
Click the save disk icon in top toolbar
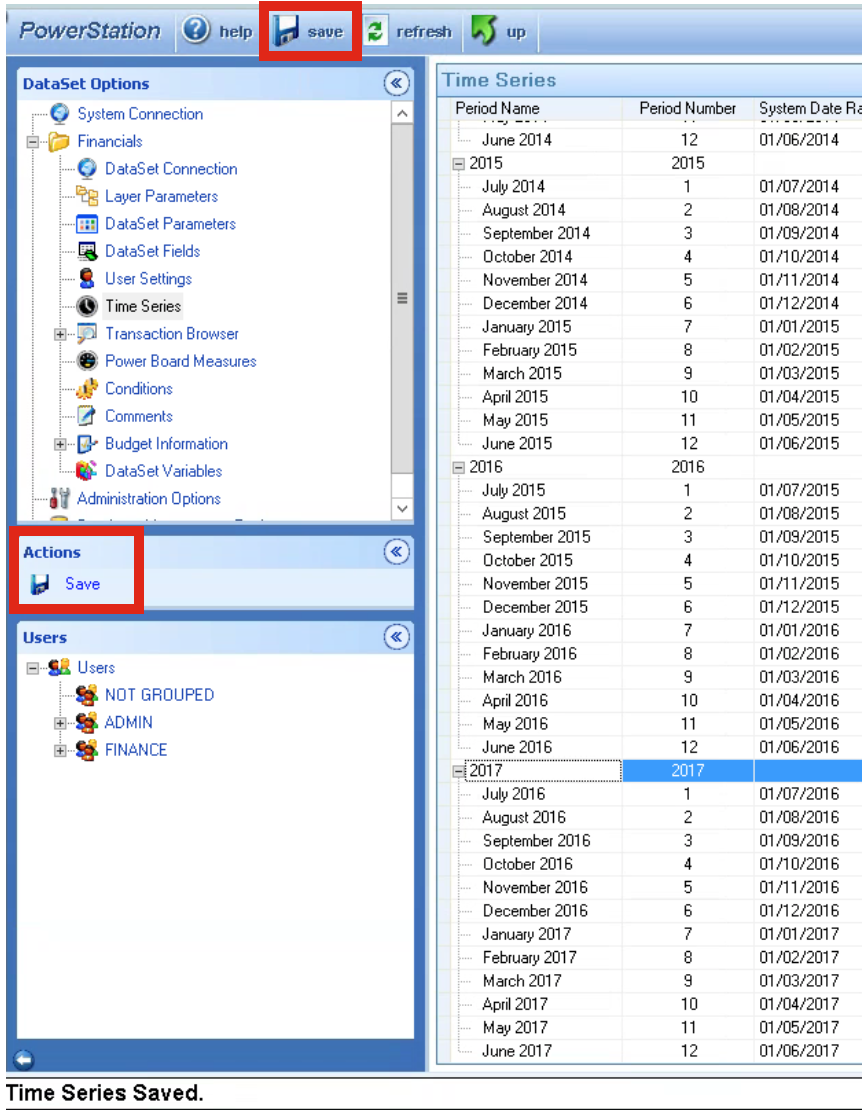[x=288, y=32]
